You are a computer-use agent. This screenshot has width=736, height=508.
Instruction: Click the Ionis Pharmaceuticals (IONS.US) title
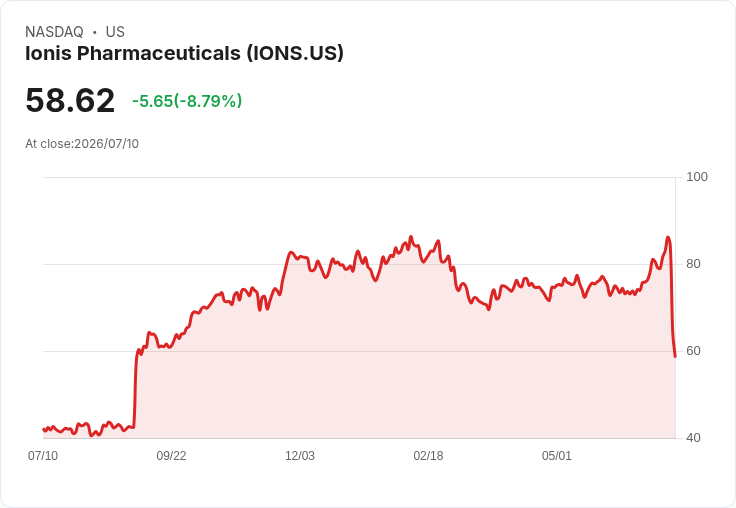184,54
